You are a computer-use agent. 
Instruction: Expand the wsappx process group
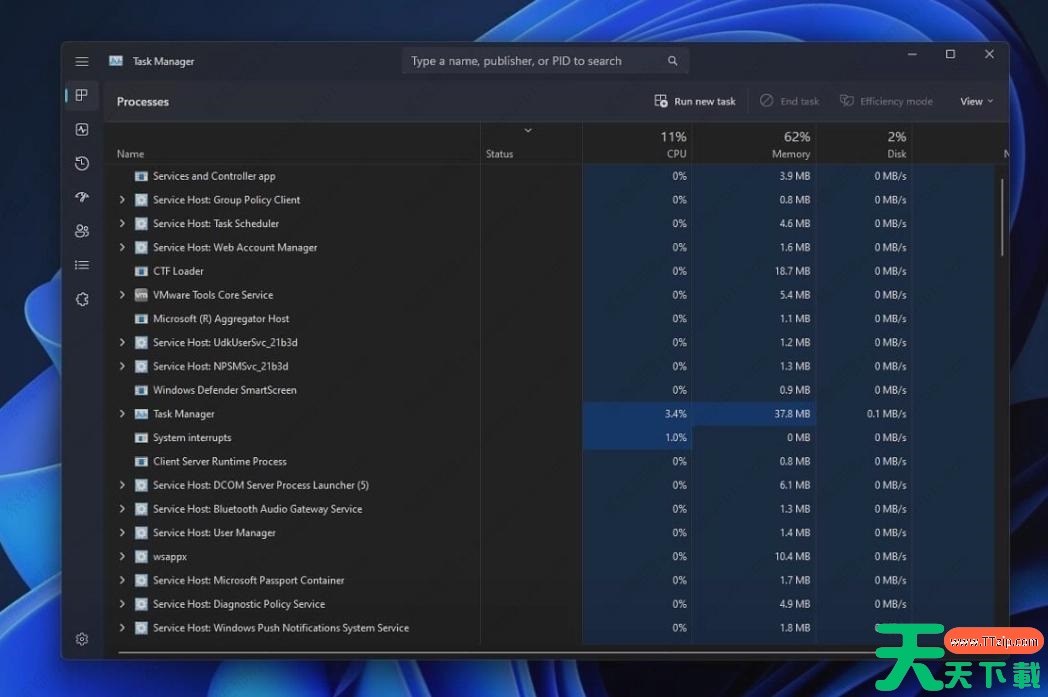click(x=122, y=557)
